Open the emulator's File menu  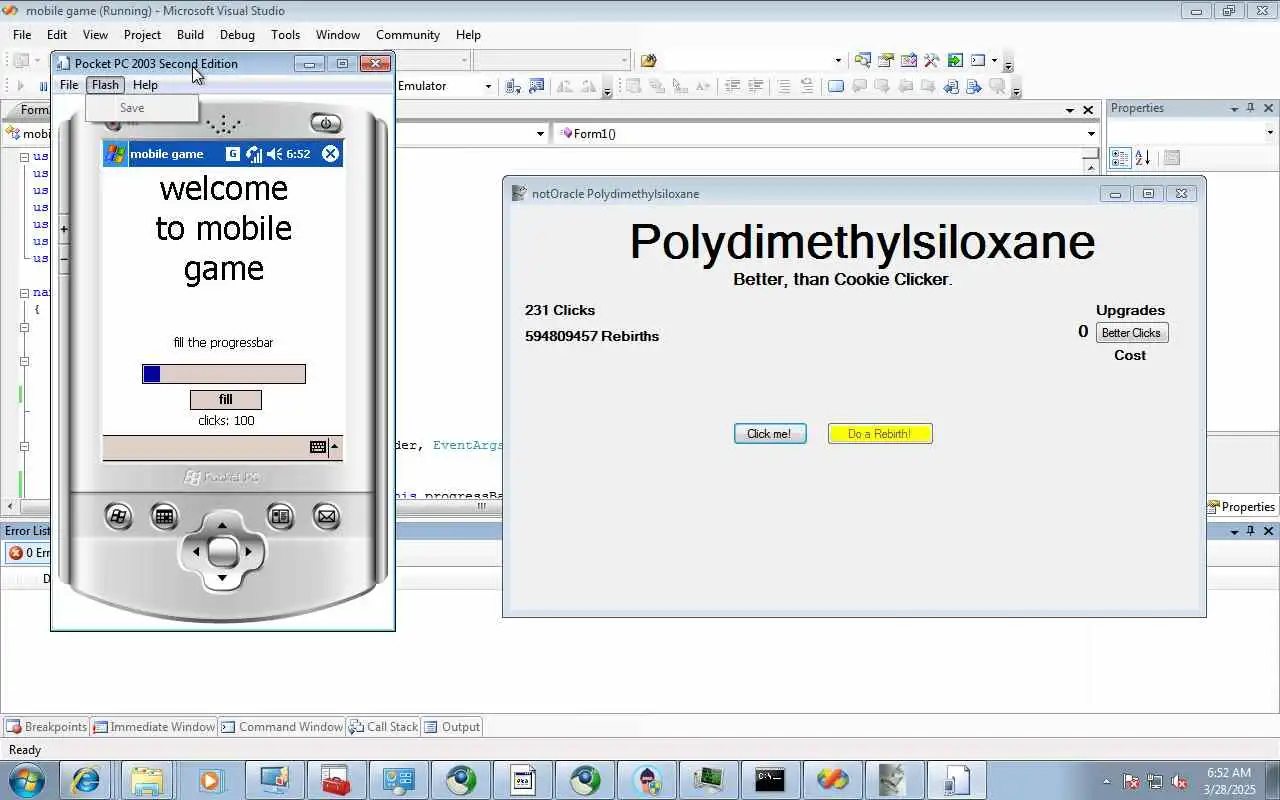pos(69,85)
